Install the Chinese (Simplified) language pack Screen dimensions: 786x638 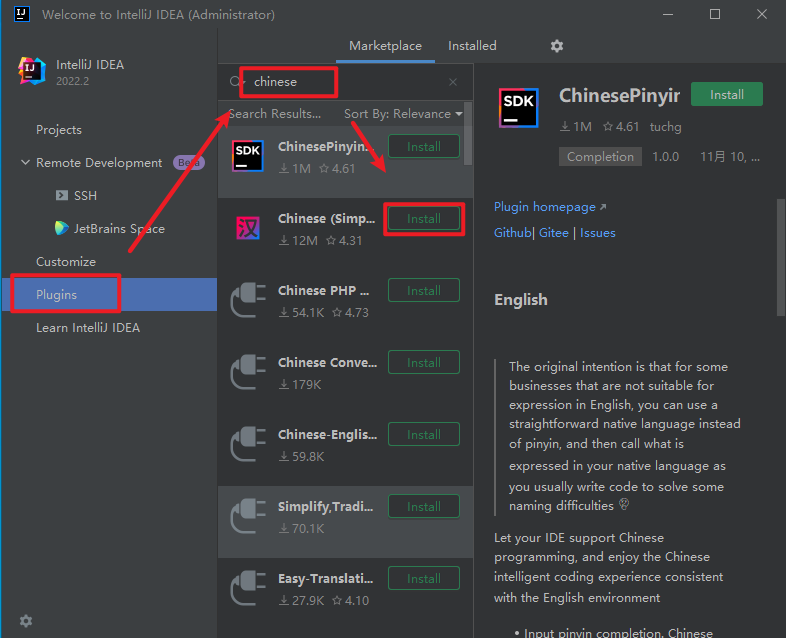424,219
